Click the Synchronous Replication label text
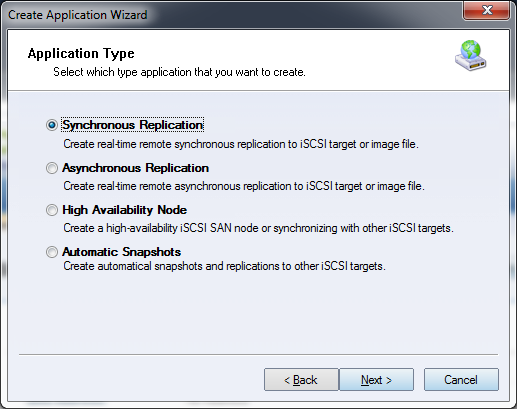This screenshot has height=409, width=517. point(133,125)
